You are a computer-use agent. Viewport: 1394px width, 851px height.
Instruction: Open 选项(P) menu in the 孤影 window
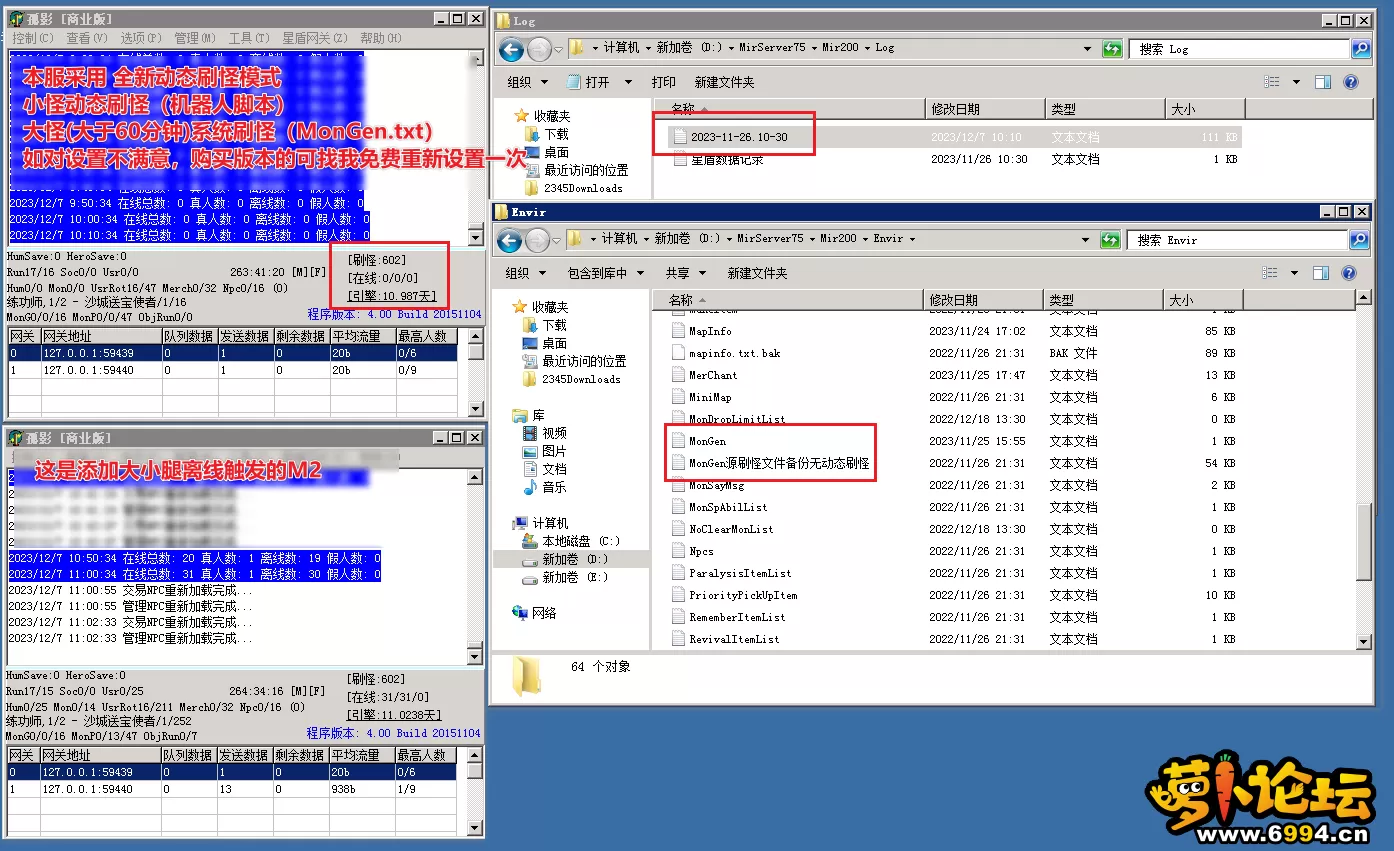(140, 38)
